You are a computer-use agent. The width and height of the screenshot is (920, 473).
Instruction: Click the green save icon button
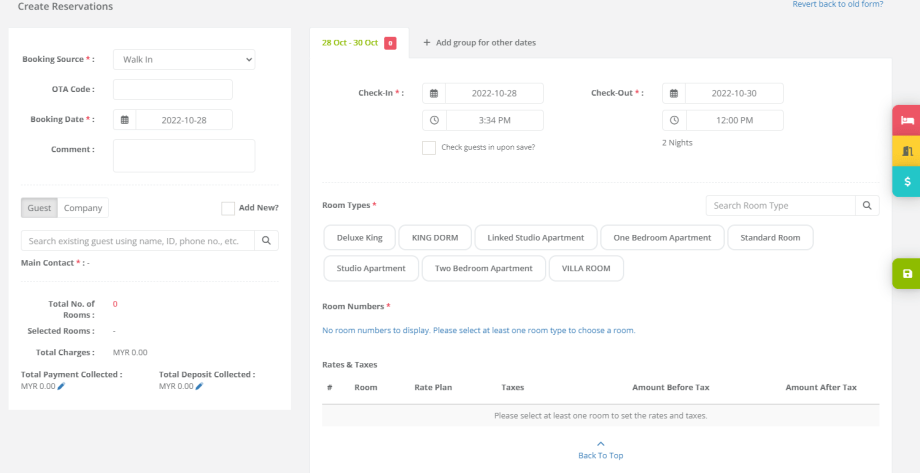pos(907,273)
